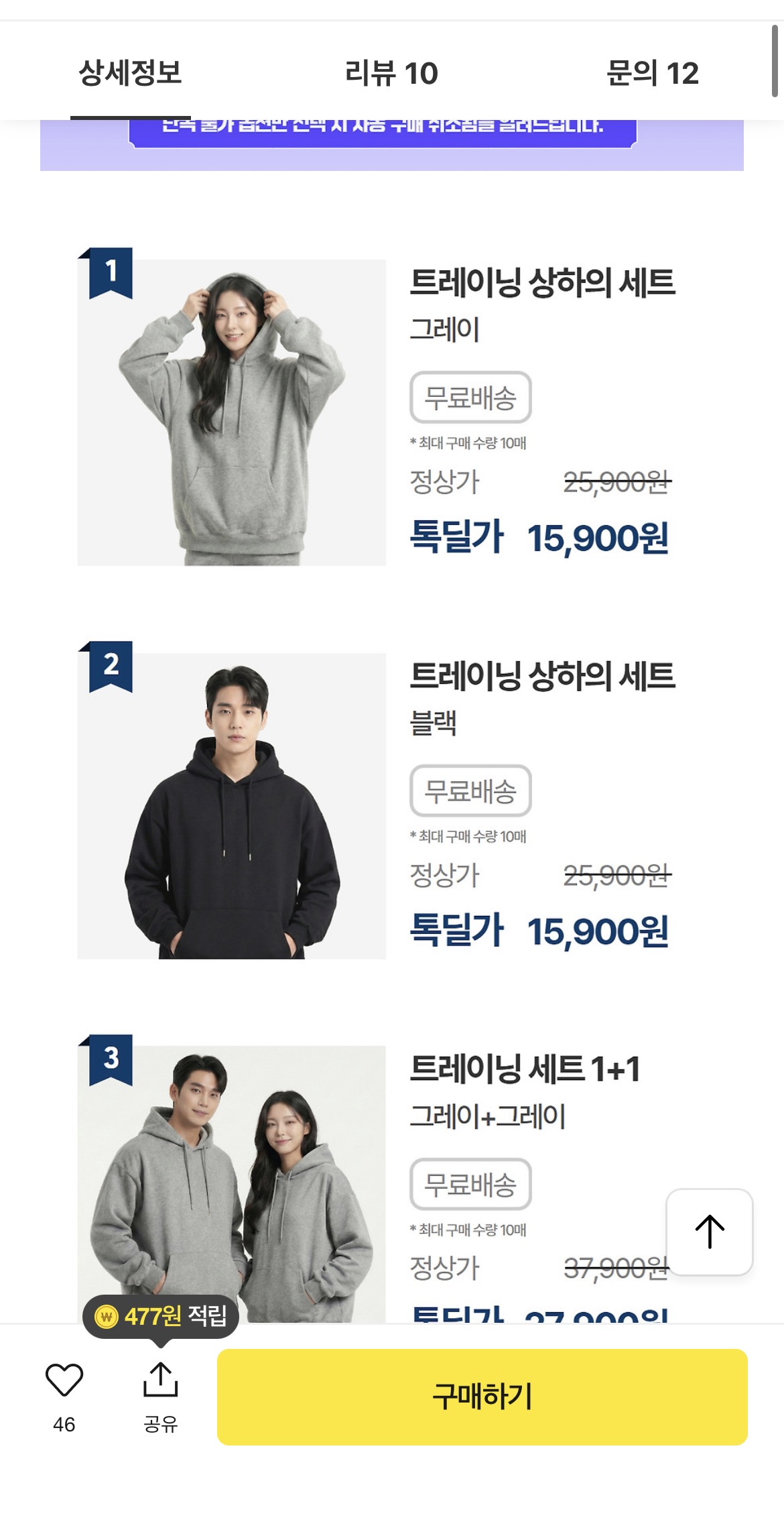Tap 무료배송 tag on black set
The width and height of the screenshot is (784, 1536).
(x=470, y=791)
